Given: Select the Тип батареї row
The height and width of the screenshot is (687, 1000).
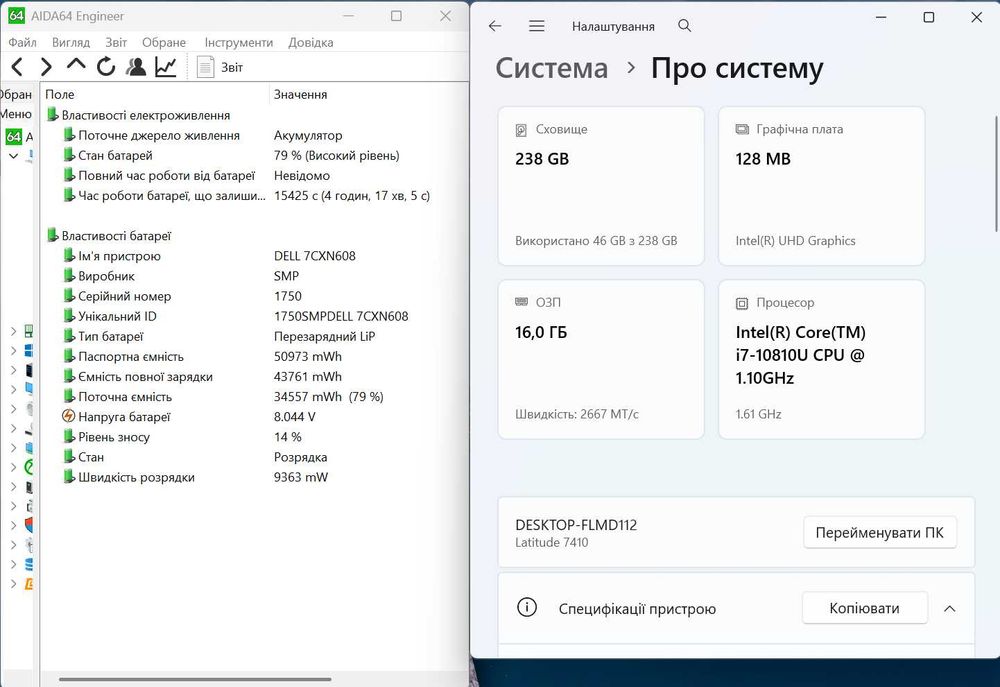Looking at the screenshot, I should (255, 336).
